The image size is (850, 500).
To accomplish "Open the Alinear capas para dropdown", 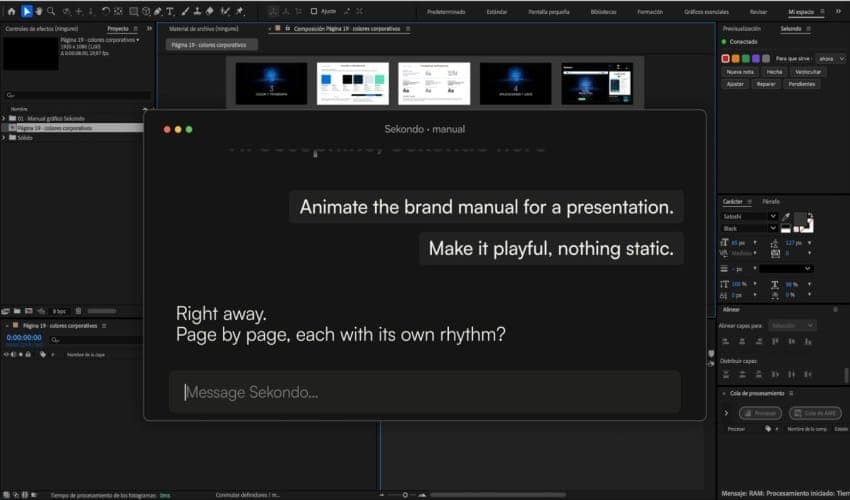I will pyautogui.click(x=792, y=325).
